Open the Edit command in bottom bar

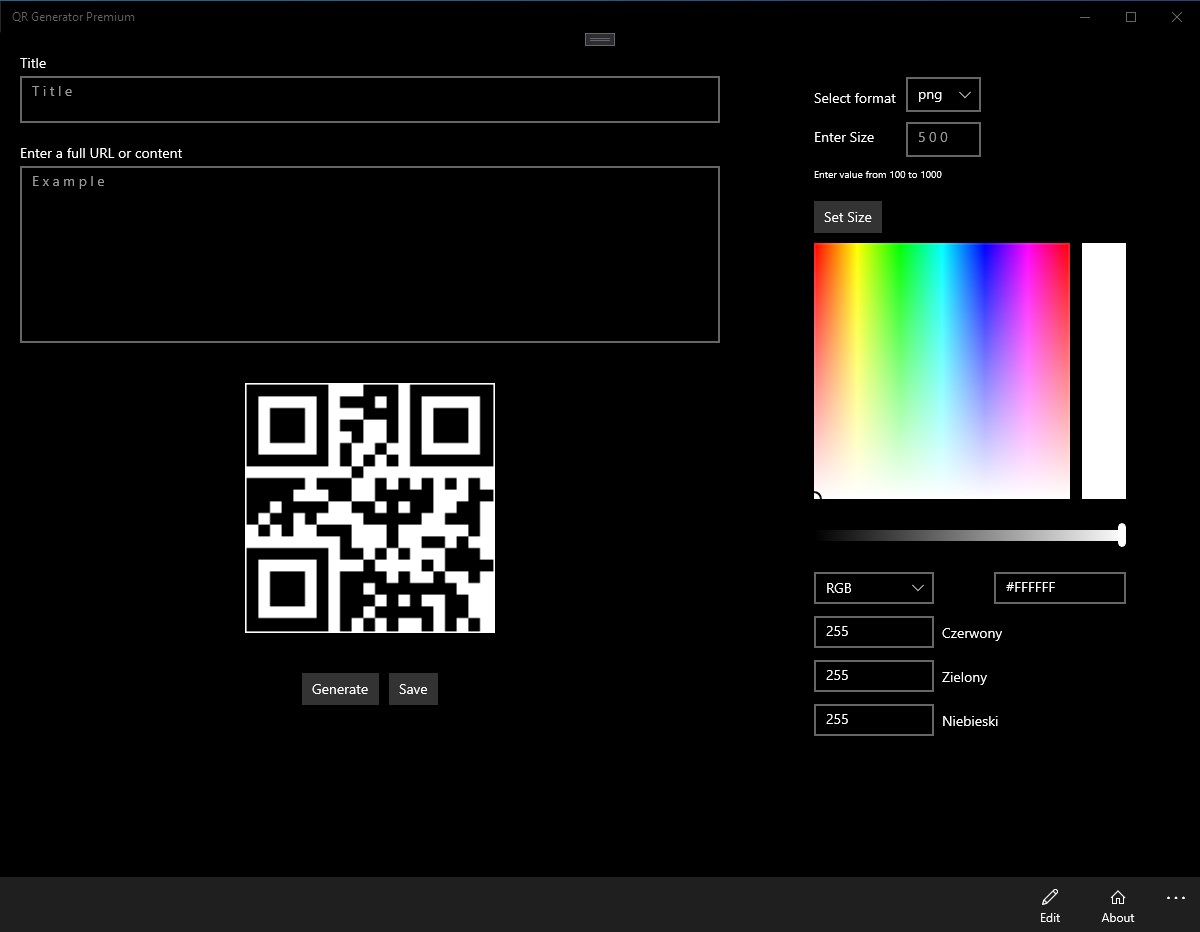(1050, 905)
